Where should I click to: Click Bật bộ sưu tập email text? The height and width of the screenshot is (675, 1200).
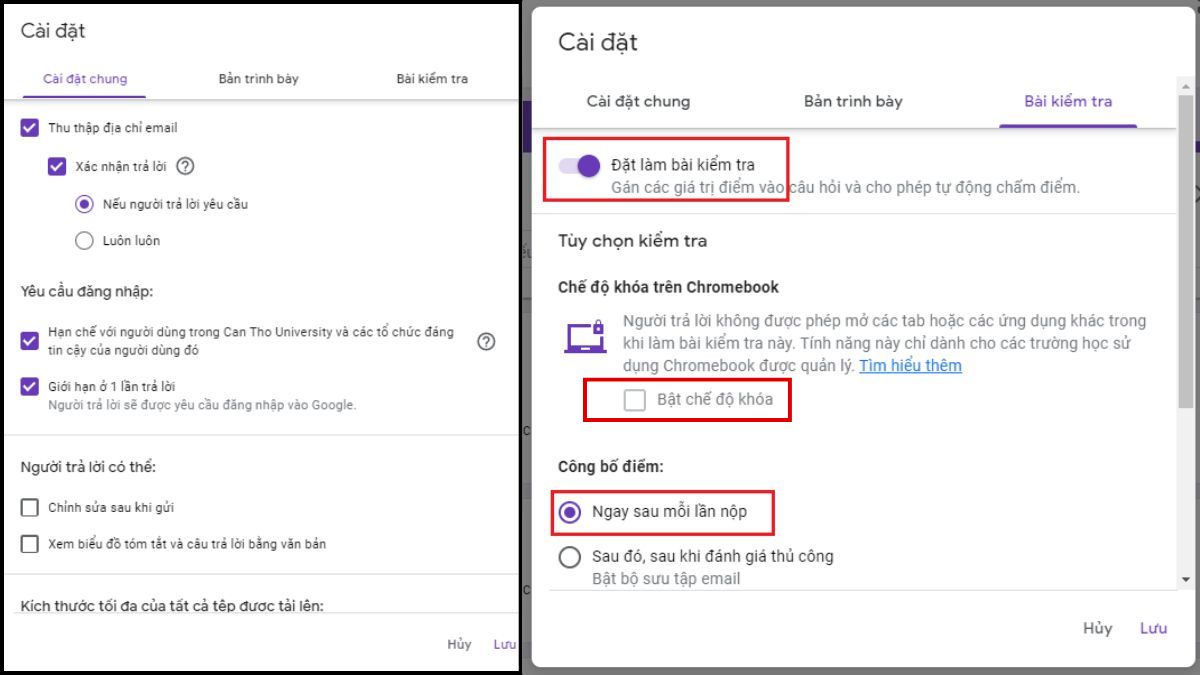point(666,579)
